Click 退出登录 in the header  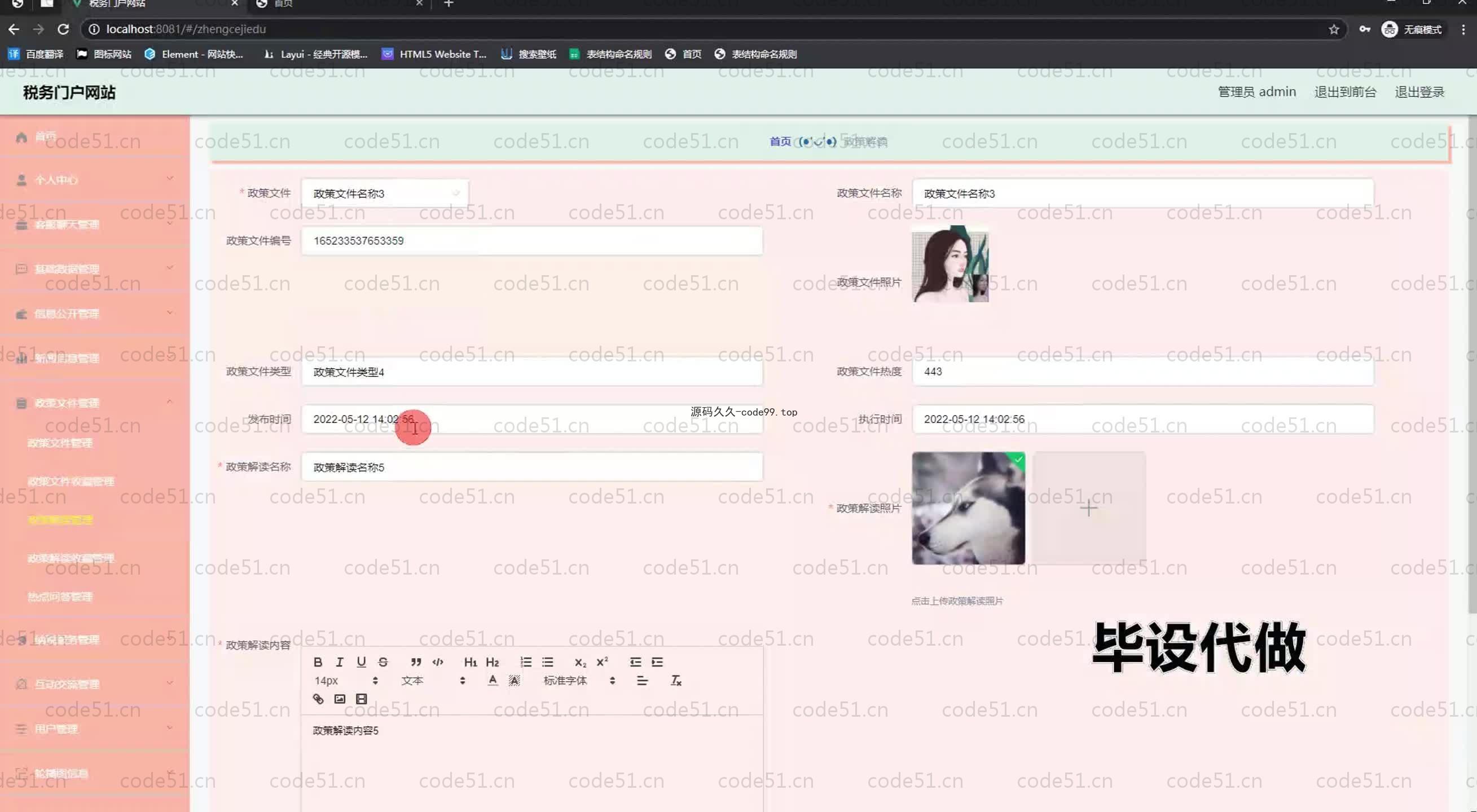1419,92
